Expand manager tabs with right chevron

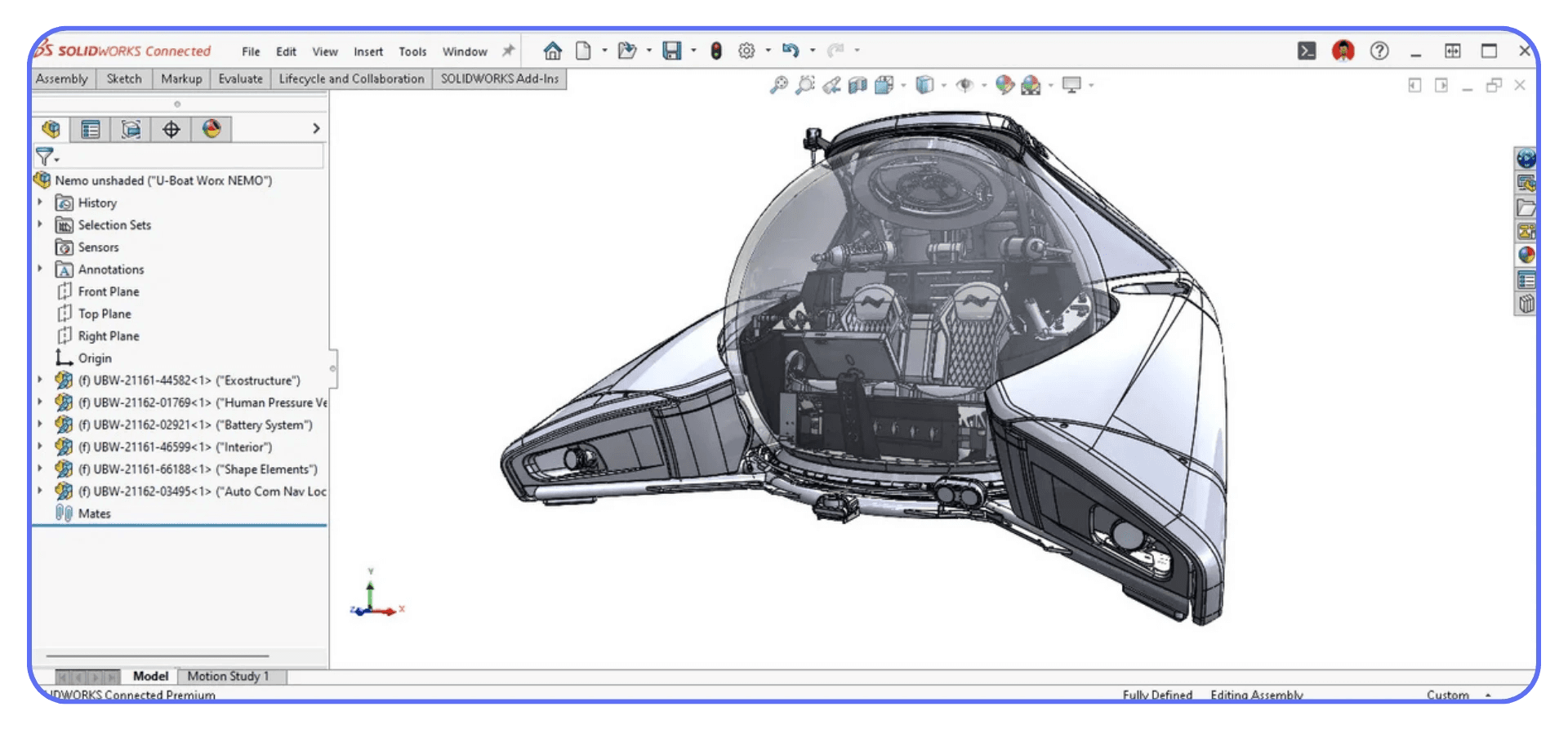[x=316, y=129]
